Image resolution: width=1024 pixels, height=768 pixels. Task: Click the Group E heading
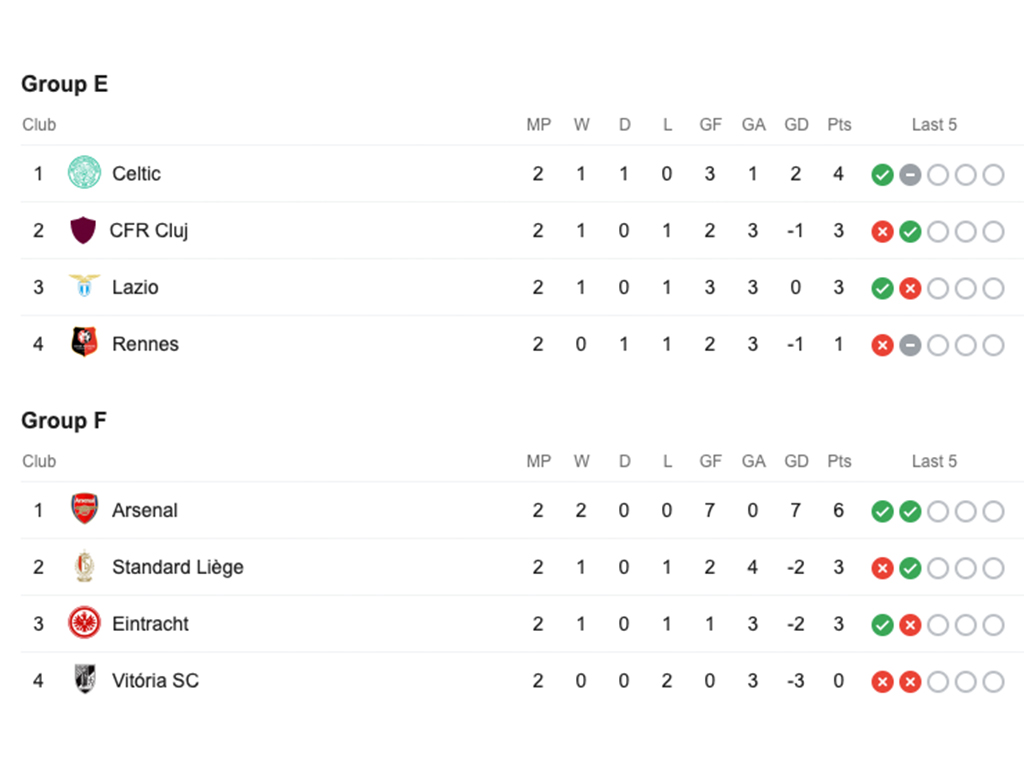coord(64,84)
